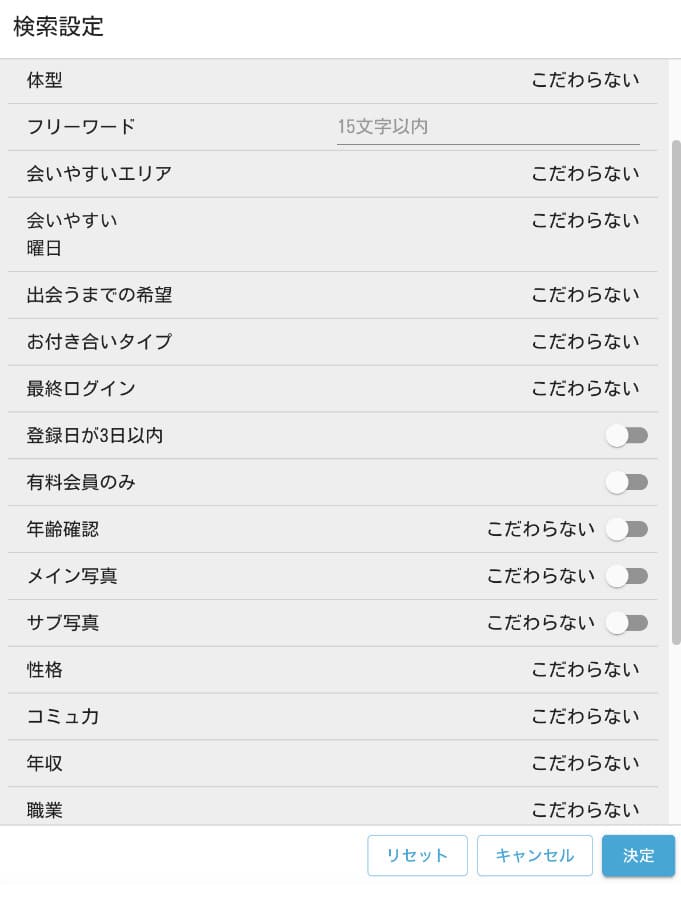Open the 性格 selection
The height and width of the screenshot is (902, 681).
tap(585, 670)
